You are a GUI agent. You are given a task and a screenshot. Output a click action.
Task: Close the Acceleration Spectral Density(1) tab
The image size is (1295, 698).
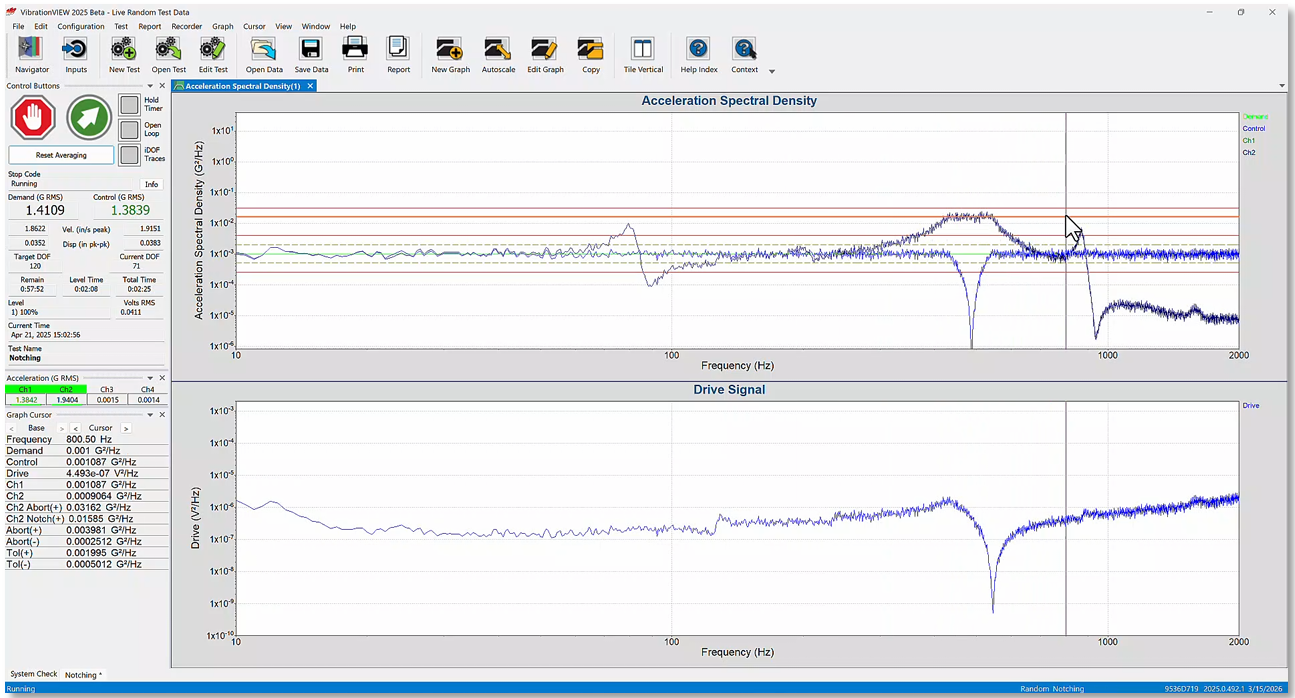coord(310,86)
